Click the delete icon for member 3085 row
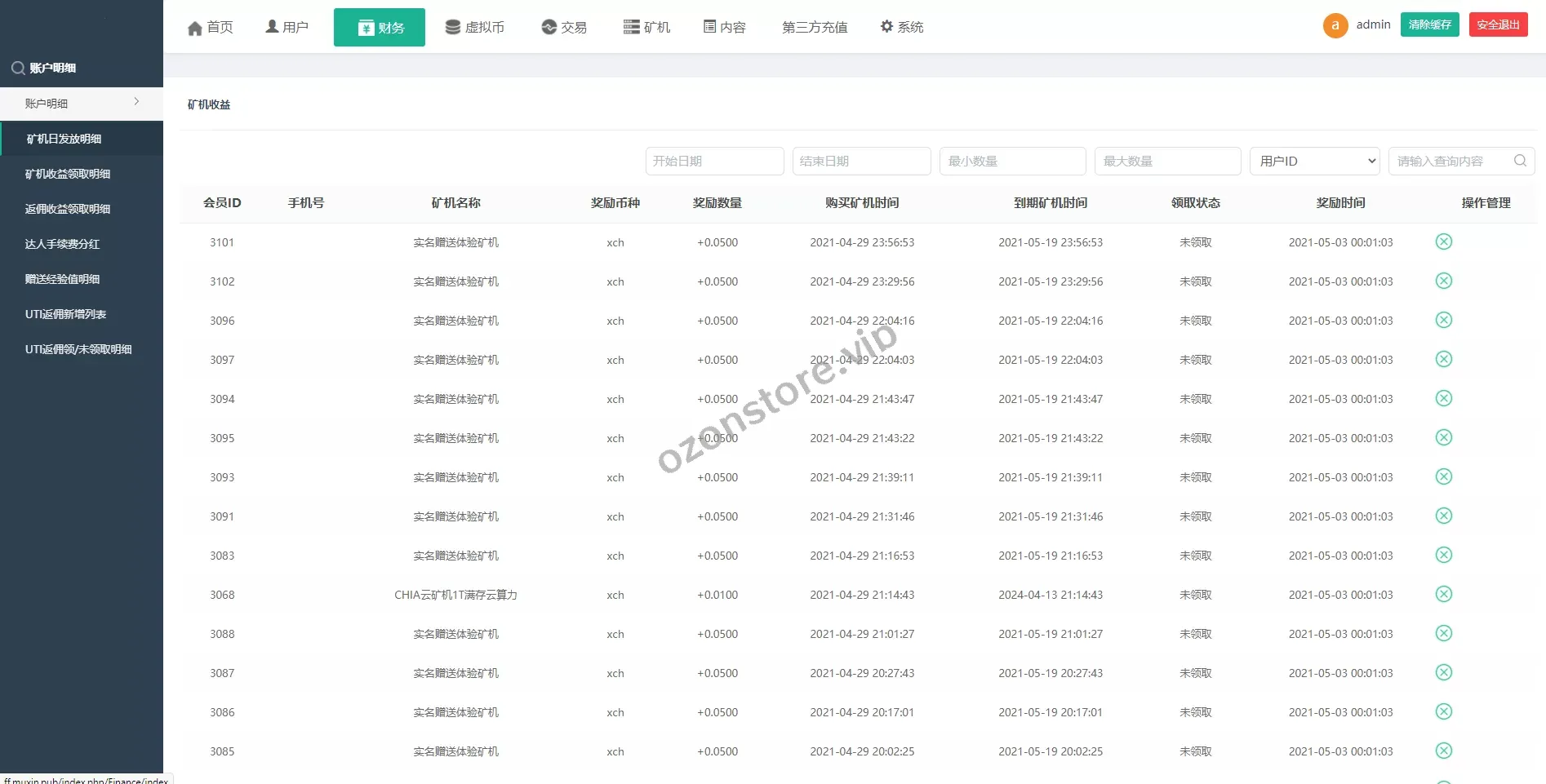1546x784 pixels. (x=1443, y=751)
